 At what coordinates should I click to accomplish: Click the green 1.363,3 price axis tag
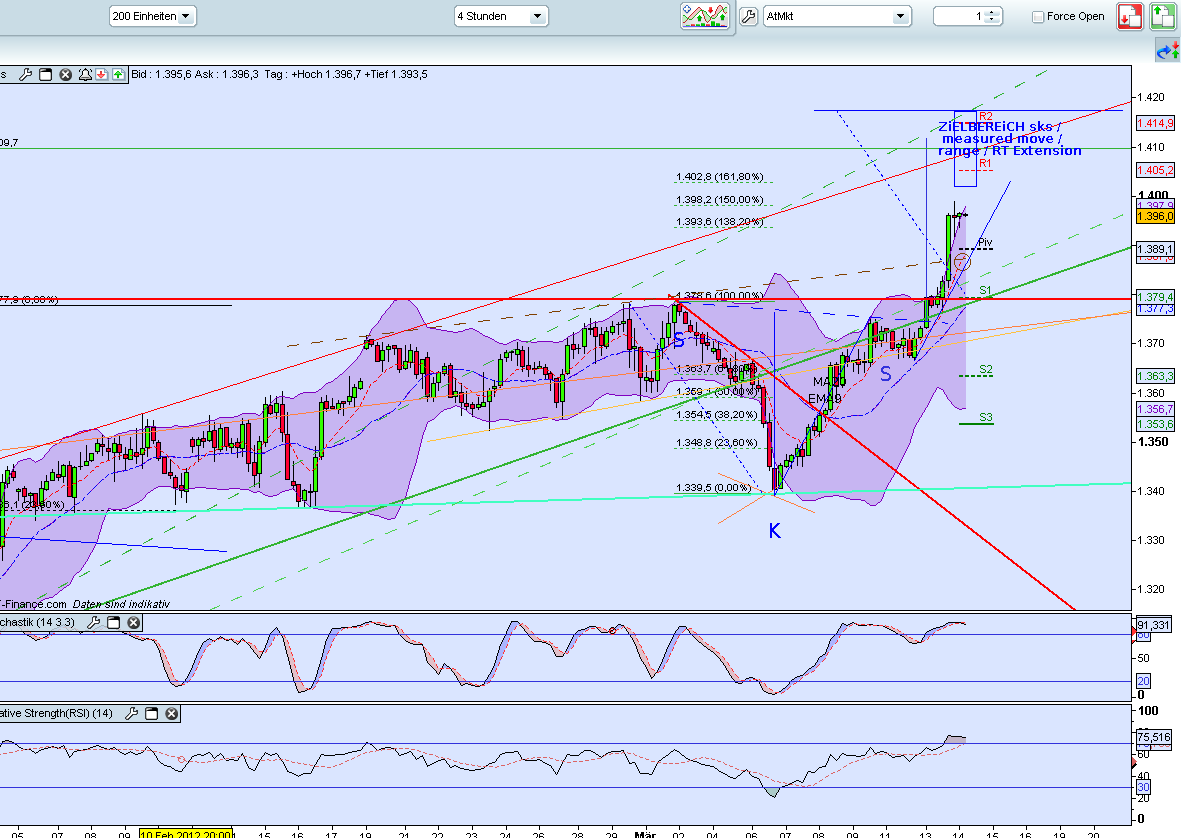pyautogui.click(x=1155, y=376)
